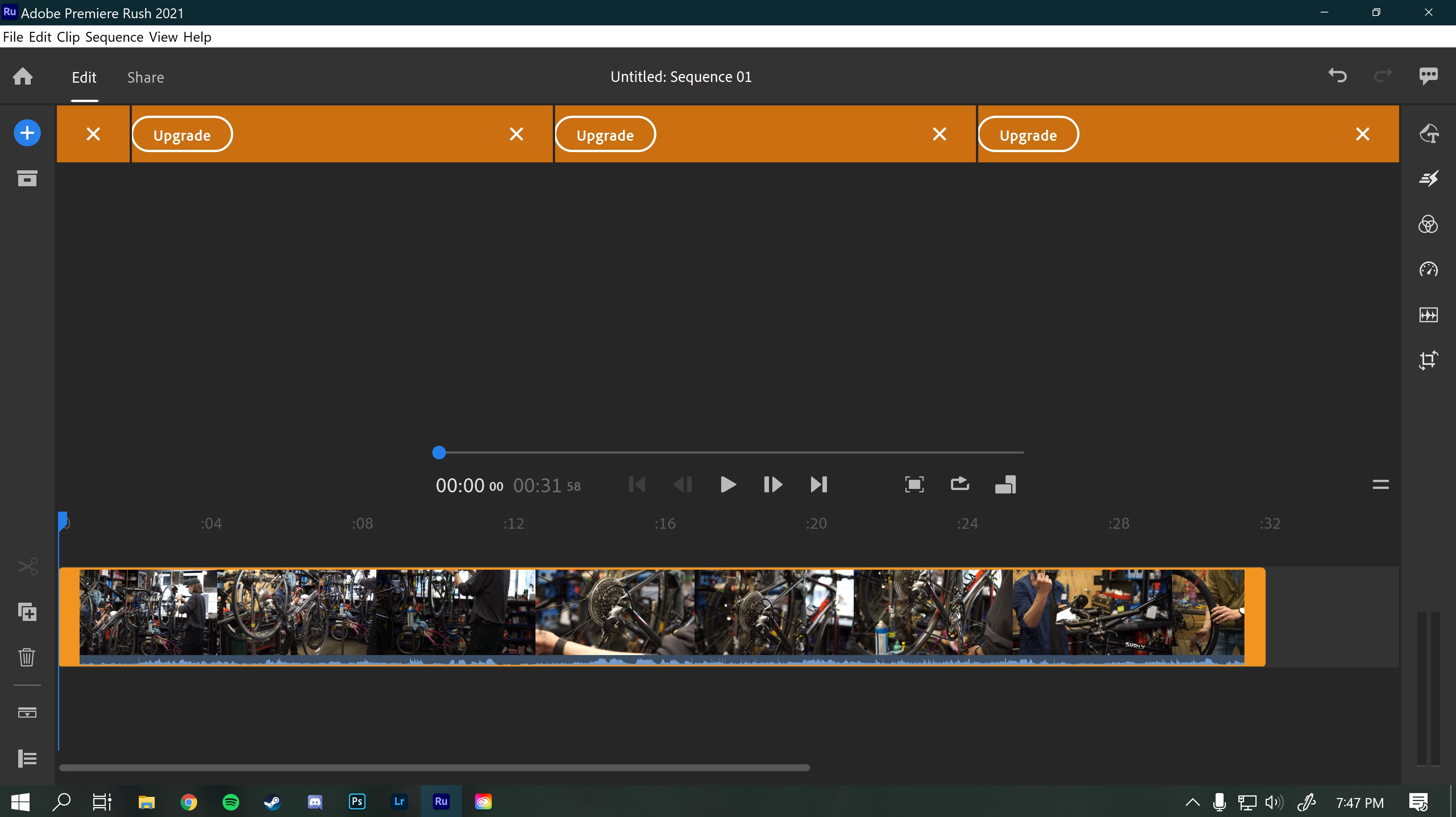
Task: Open the Sequence menu
Action: pyautogui.click(x=114, y=37)
